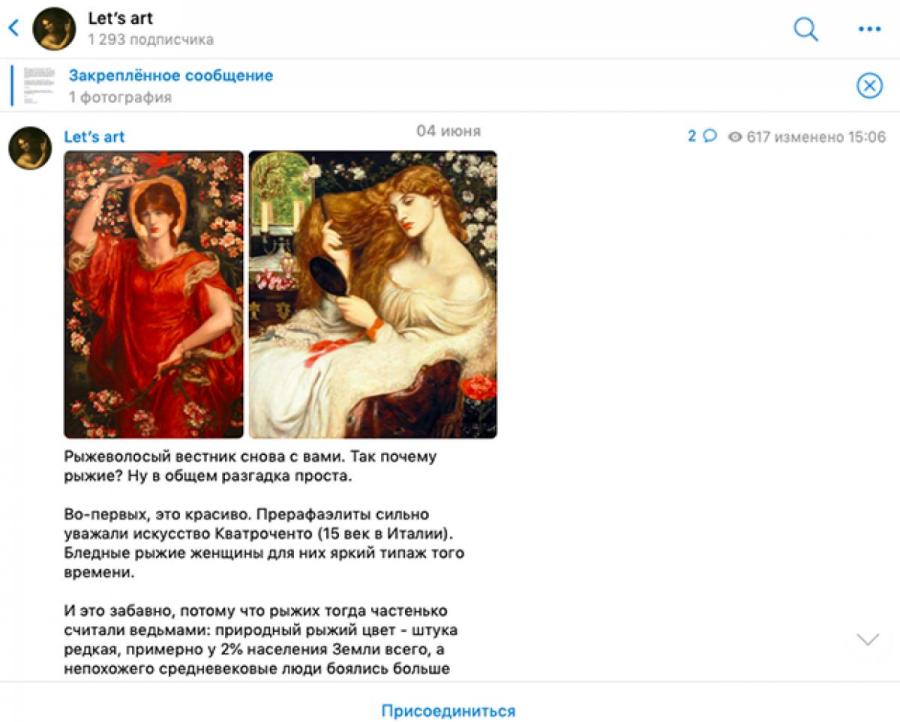
Task: Click the post author avatar
Action: pyautogui.click(x=30, y=148)
